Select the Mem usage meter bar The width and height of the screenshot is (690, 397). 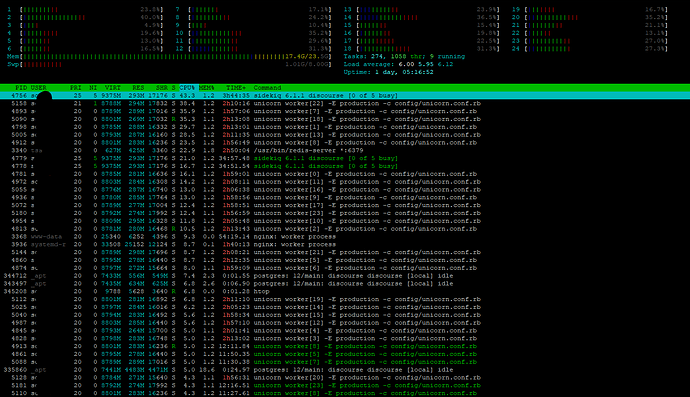[169, 56]
